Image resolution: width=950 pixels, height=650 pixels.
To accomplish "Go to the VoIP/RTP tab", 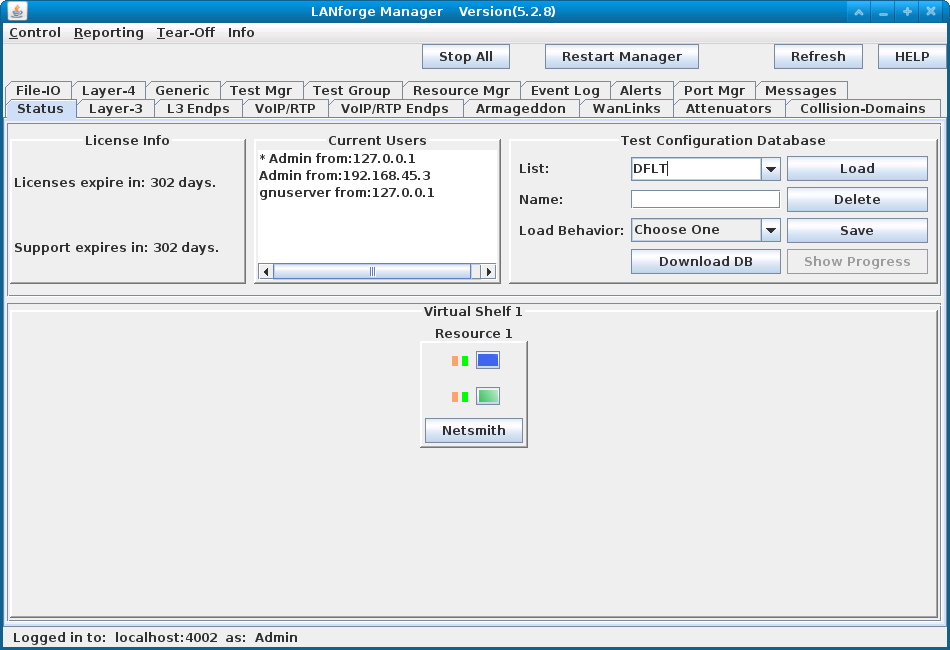I will coord(285,108).
